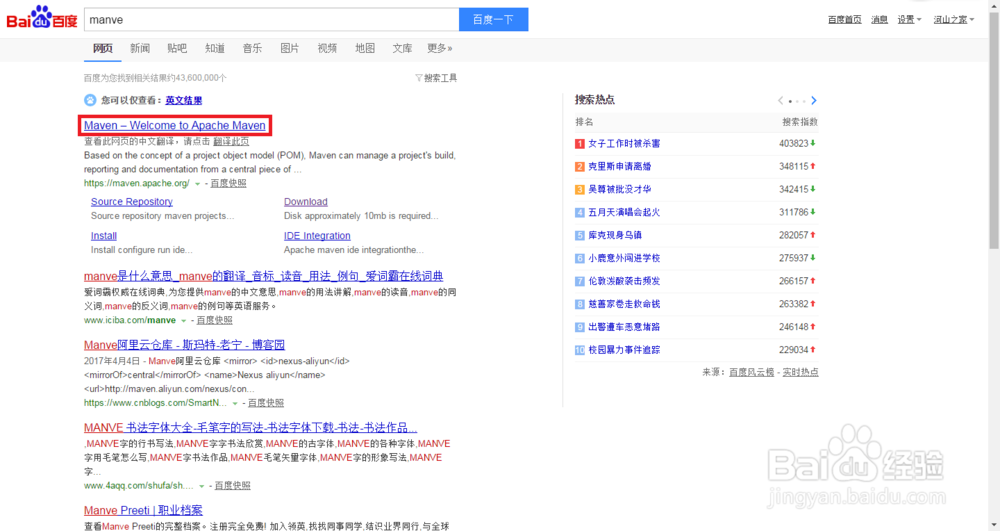
Task: Open the Download sublink
Action: click(305, 201)
